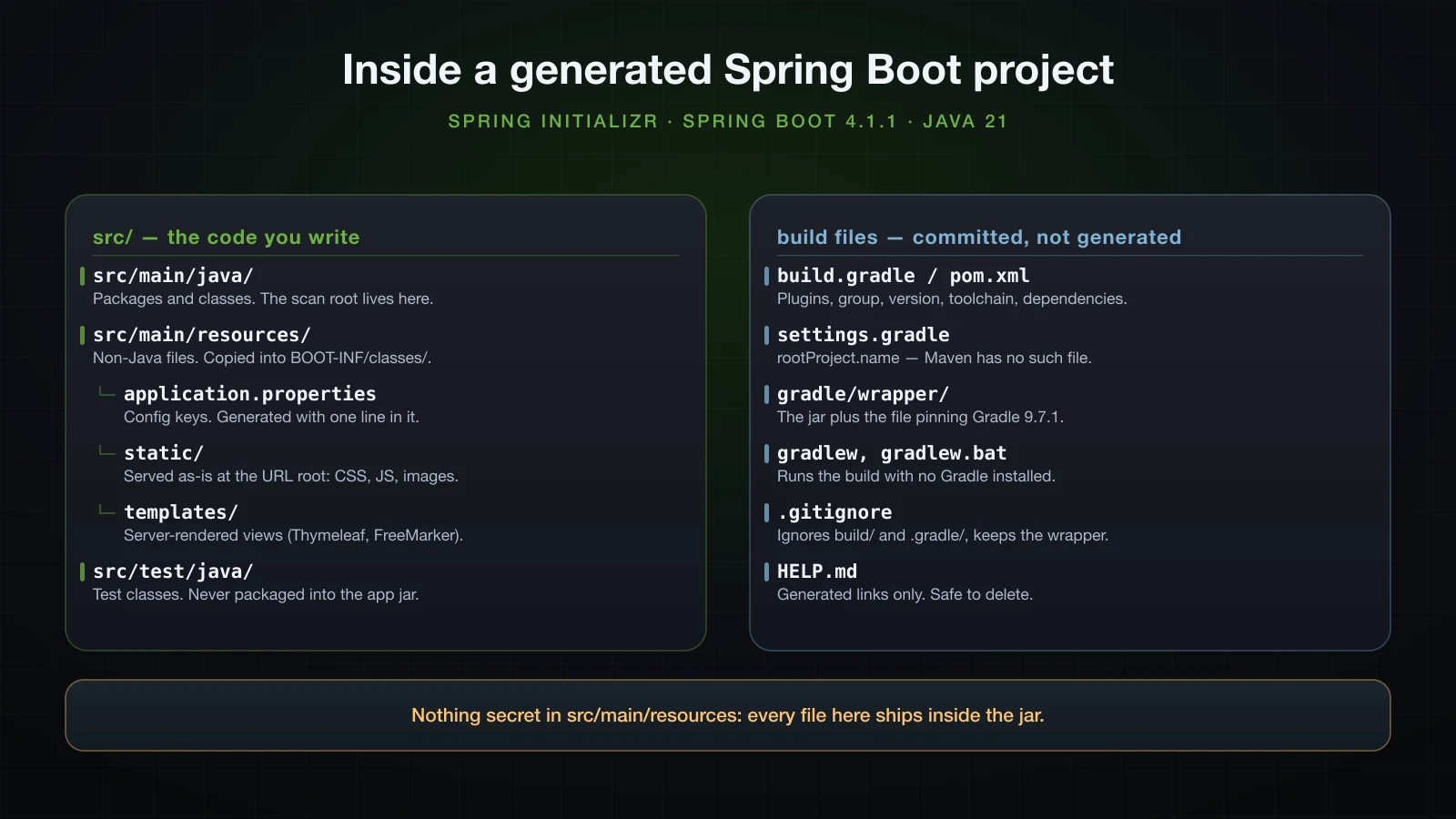Select the heading 'src/ — the code you write'
This screenshot has width=1456, height=819.
[227, 238]
